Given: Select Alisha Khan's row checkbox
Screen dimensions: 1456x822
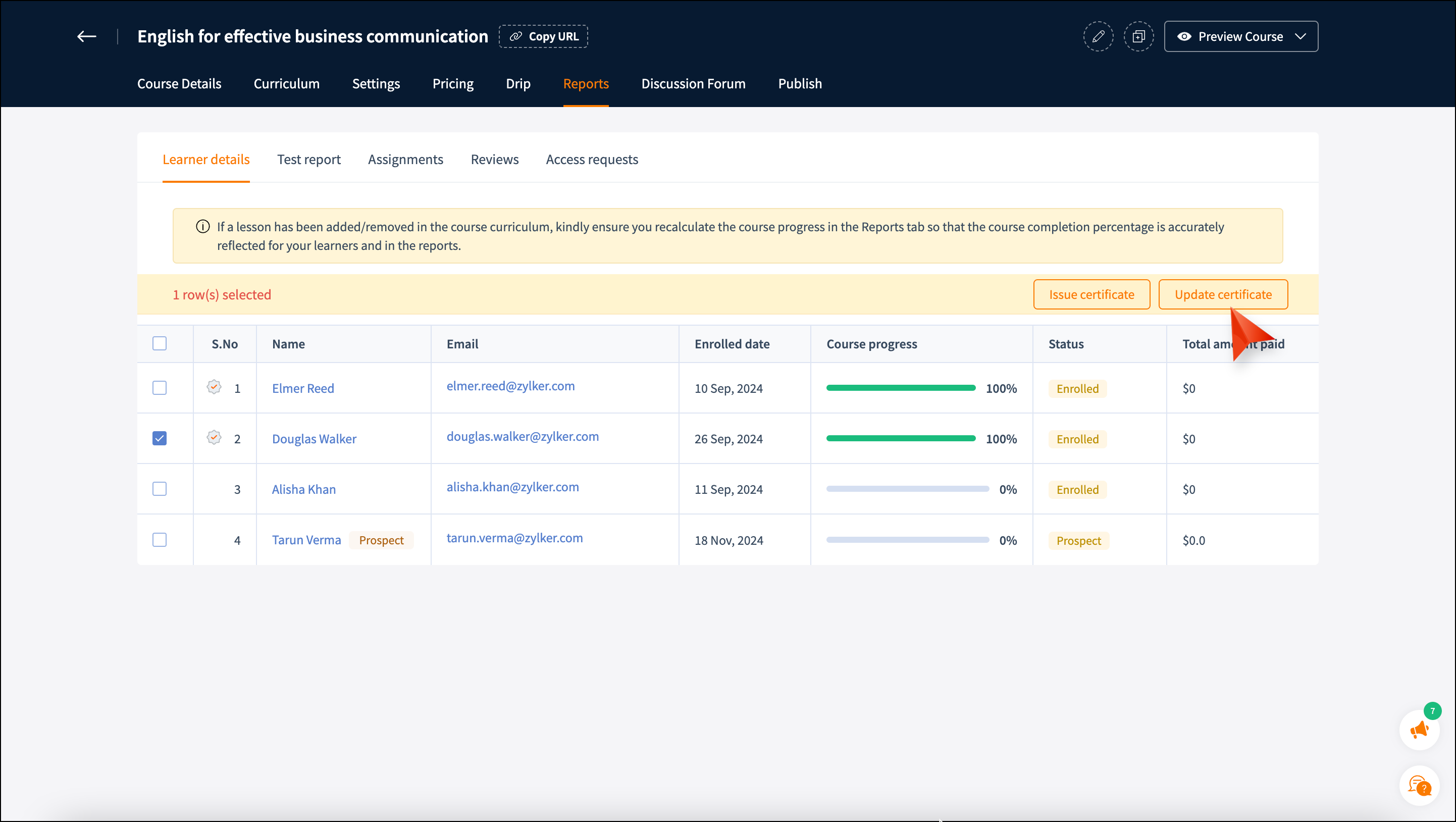Looking at the screenshot, I should coord(160,489).
